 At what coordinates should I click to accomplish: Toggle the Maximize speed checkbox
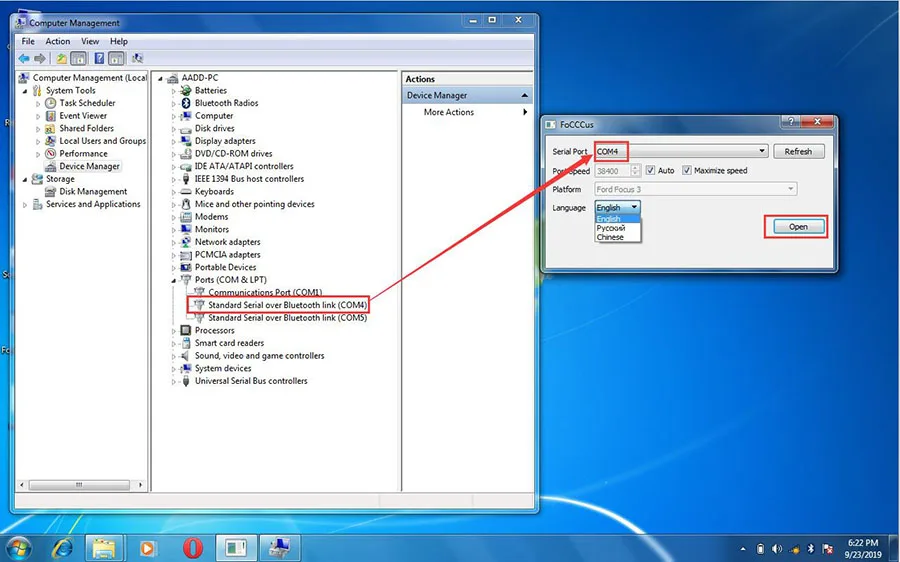[x=686, y=170]
